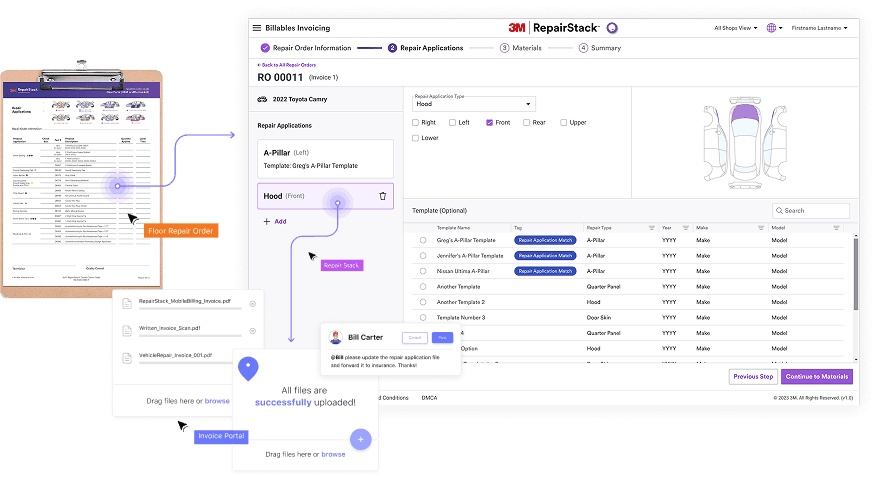
Task: Go to Repair Order Information step
Action: (x=306, y=48)
